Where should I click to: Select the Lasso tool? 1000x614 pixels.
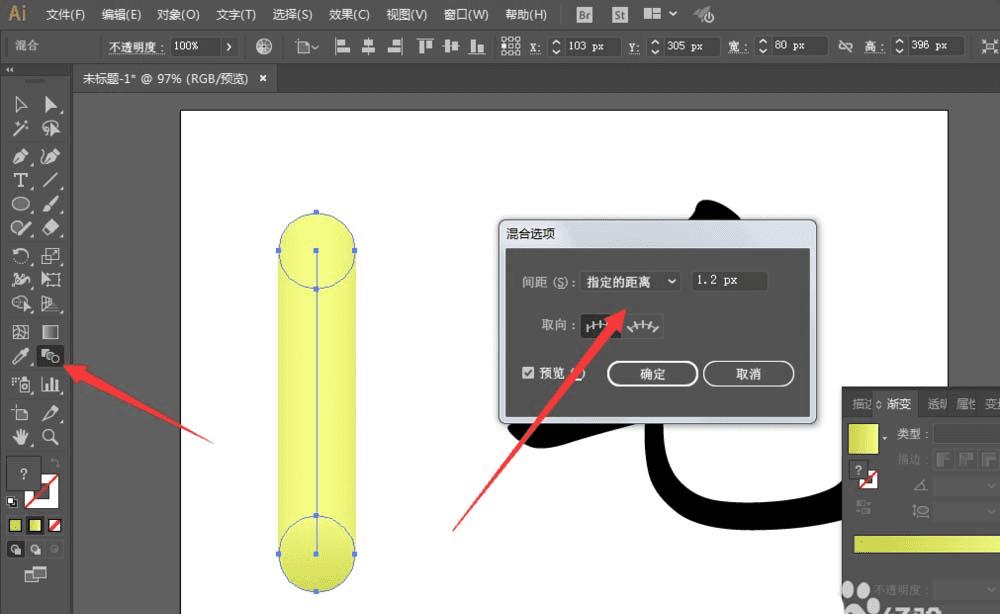50,129
